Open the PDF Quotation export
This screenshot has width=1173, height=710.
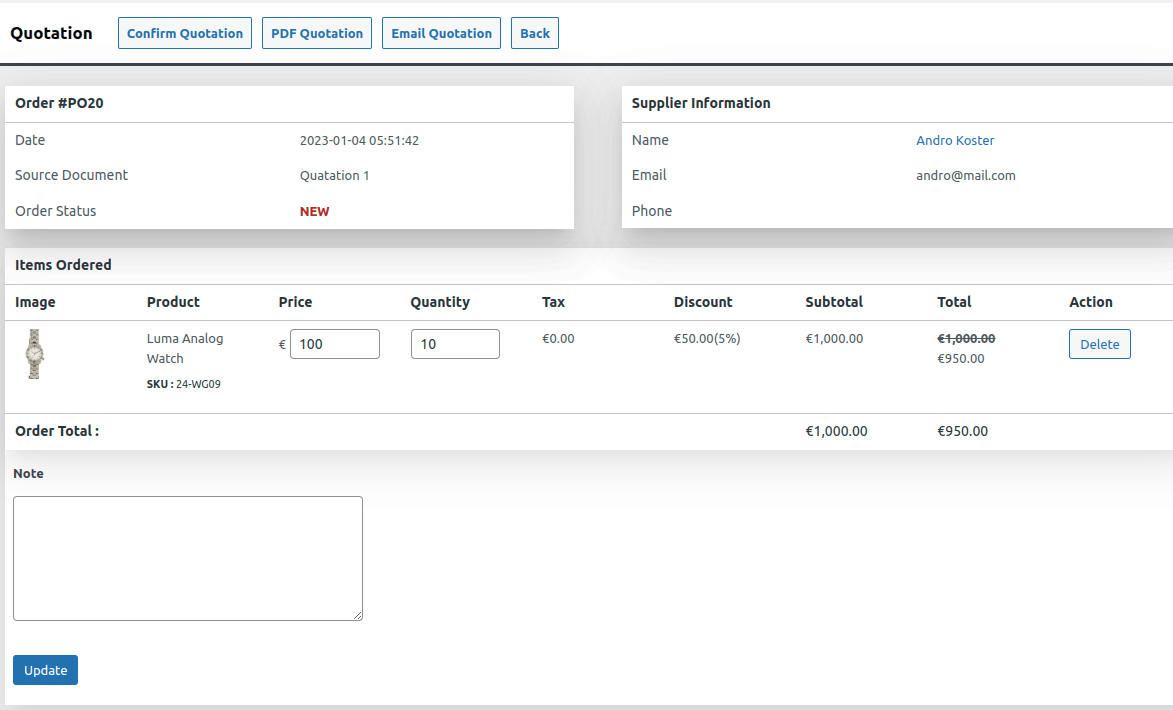click(316, 33)
